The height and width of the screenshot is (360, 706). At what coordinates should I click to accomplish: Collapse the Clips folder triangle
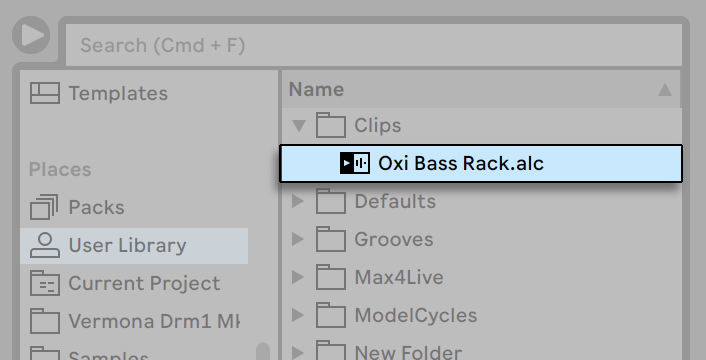point(299,126)
